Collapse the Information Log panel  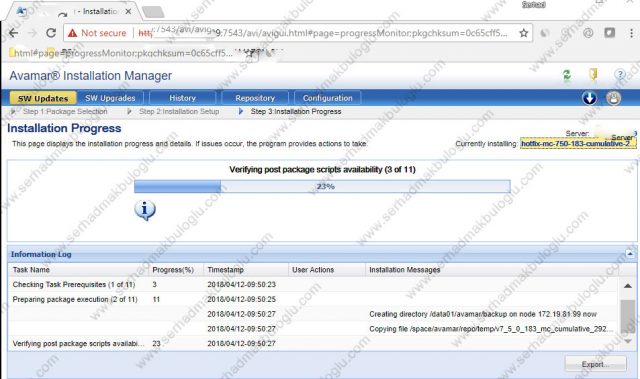(630, 254)
